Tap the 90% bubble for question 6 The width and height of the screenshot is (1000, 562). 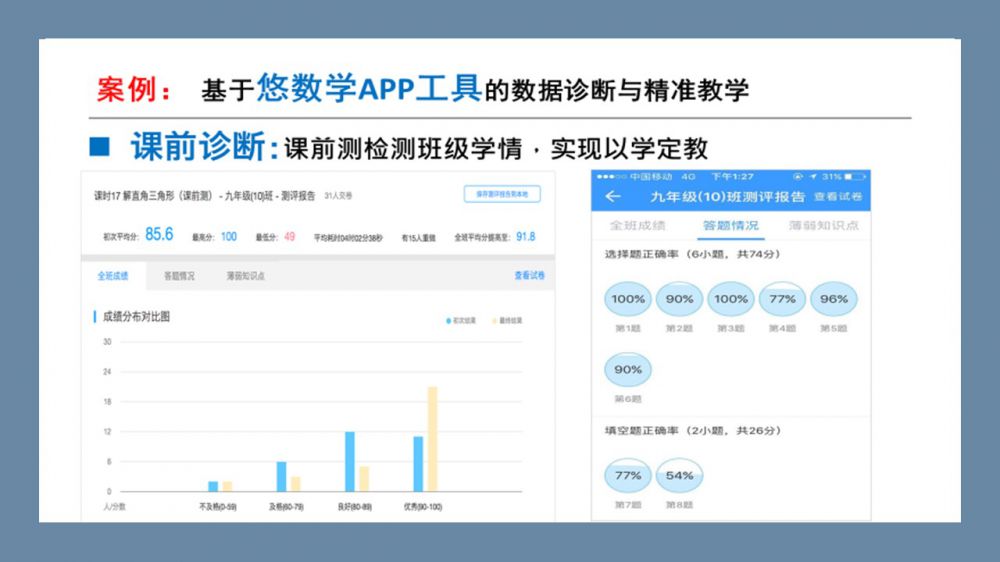628,370
